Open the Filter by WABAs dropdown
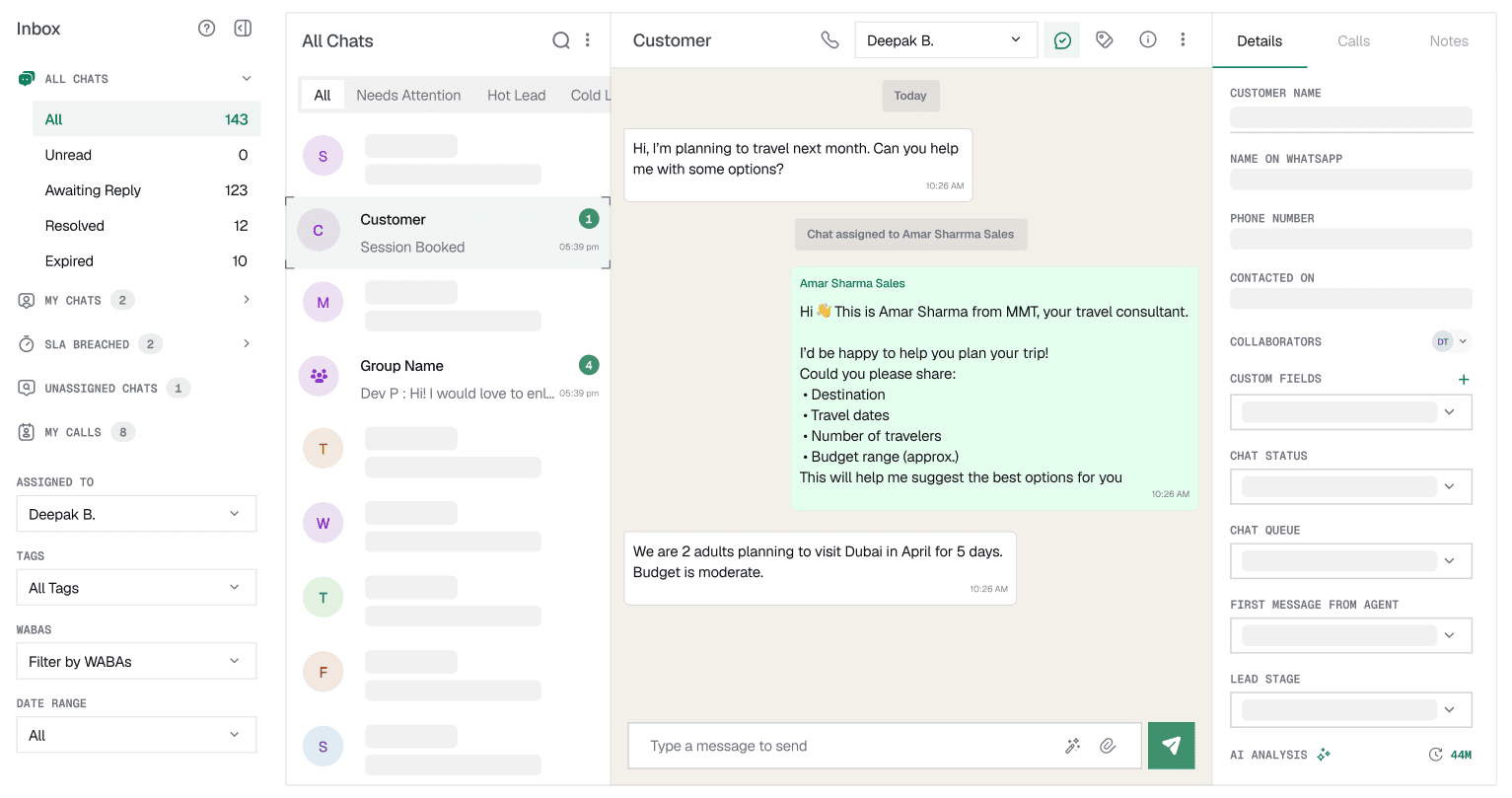 coord(136,662)
